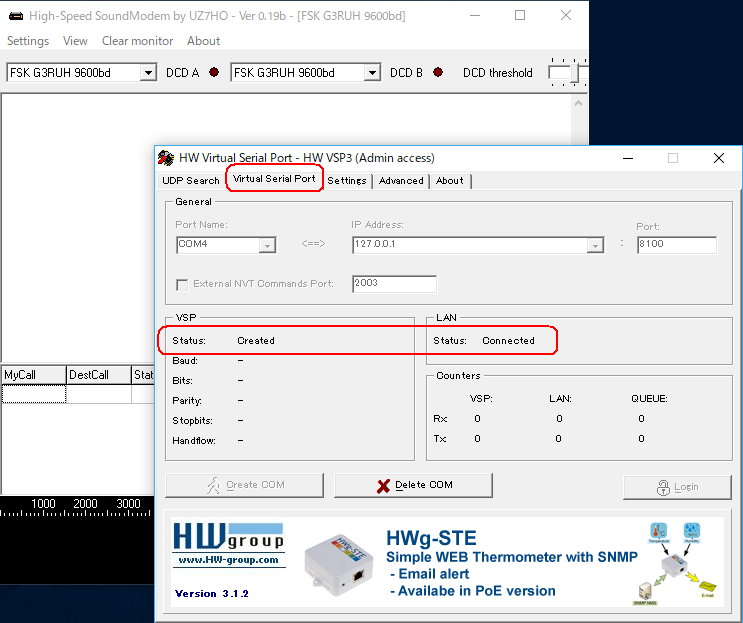Click the temperature sensor icon in banner
Screen dimensions: 743x623
pos(659,532)
